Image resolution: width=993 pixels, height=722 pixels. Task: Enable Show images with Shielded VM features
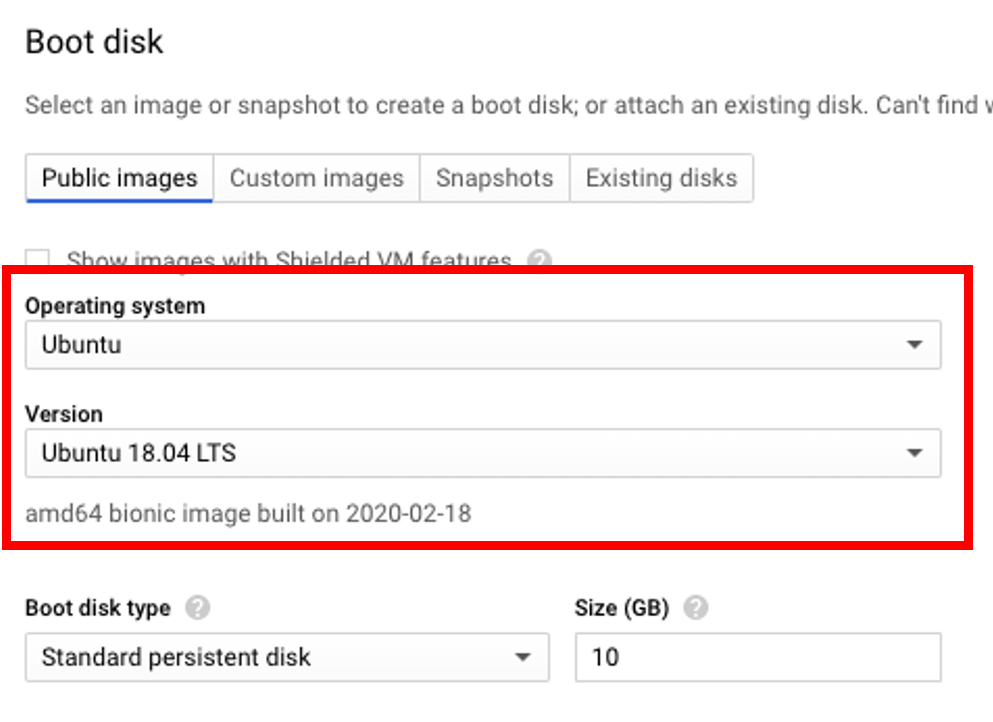coord(38,260)
